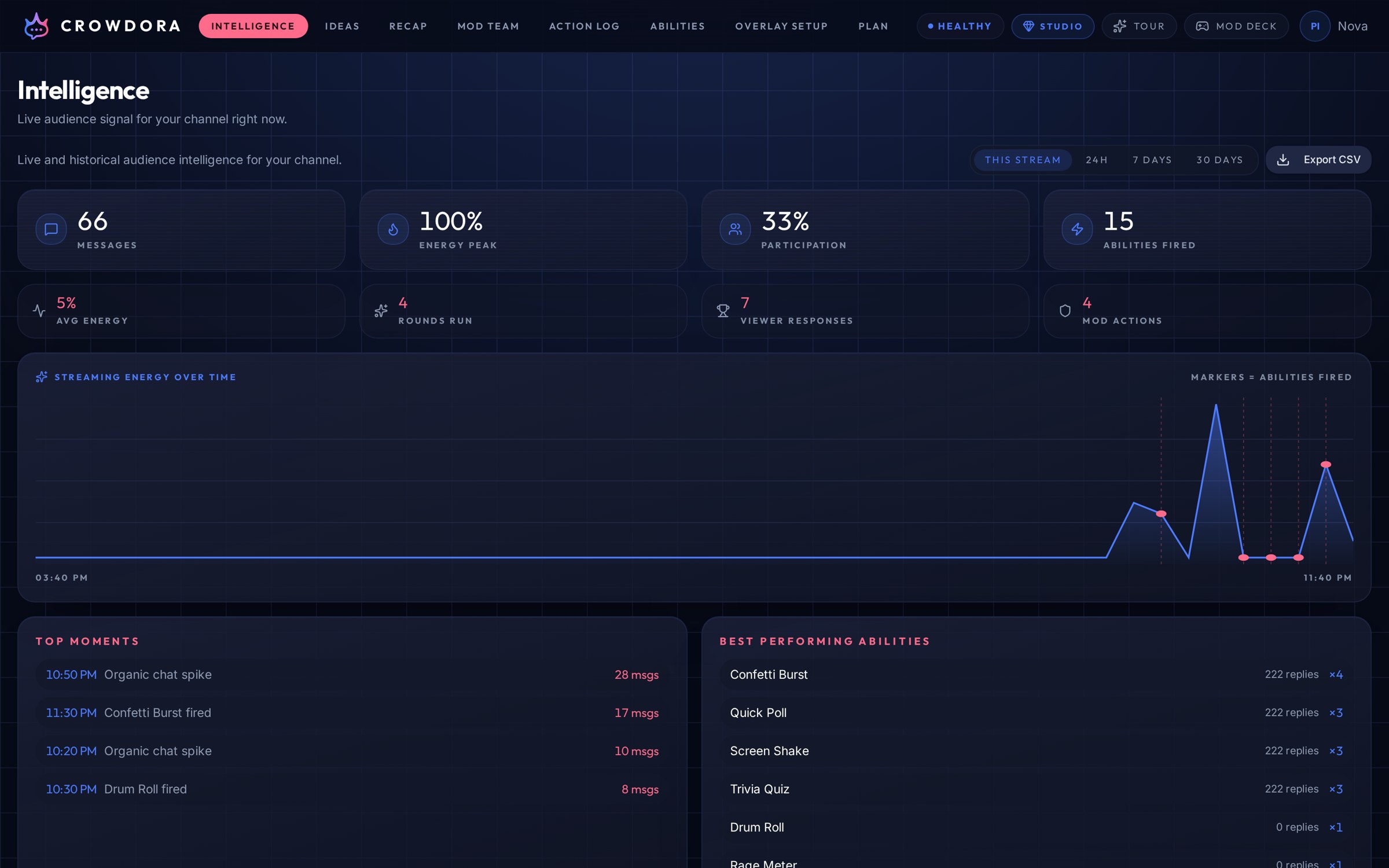Click the sparkle icon beside Streaming Energy Over Time
The image size is (1389, 868).
(x=42, y=377)
